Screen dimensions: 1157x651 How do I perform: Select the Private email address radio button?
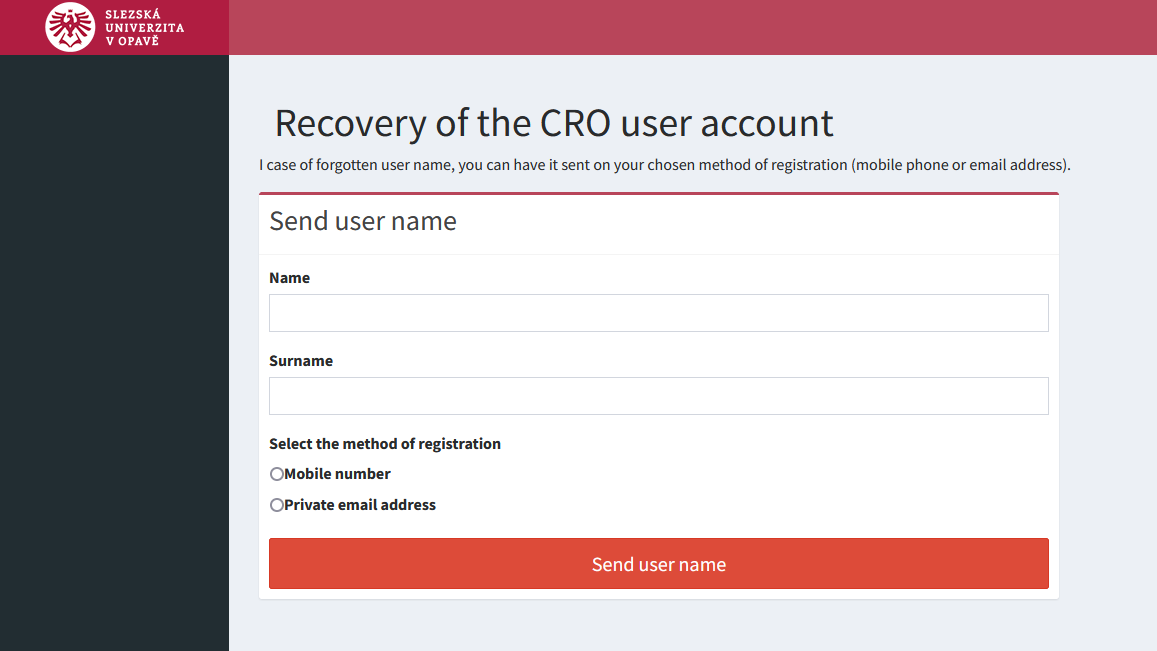click(277, 505)
